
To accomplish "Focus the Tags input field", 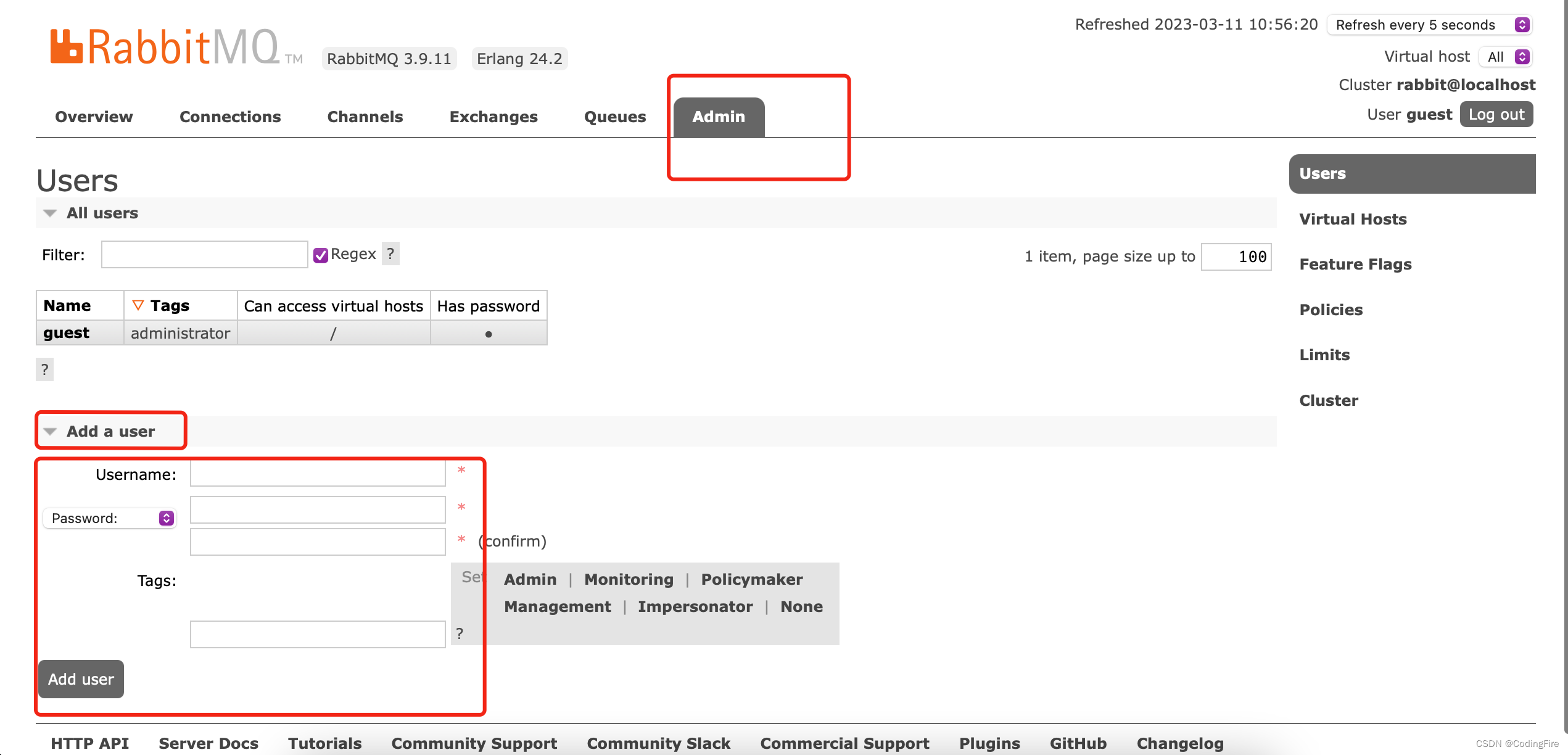I will click(318, 634).
